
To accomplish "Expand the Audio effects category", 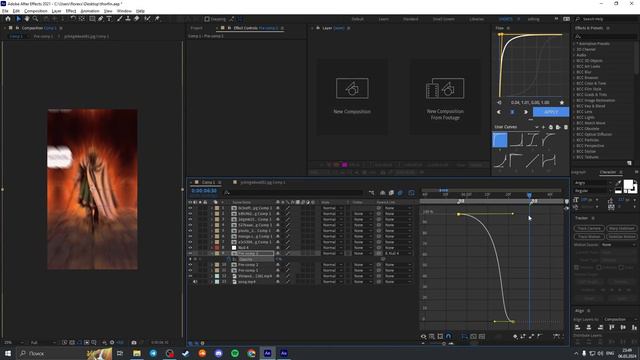I will [x=574, y=55].
